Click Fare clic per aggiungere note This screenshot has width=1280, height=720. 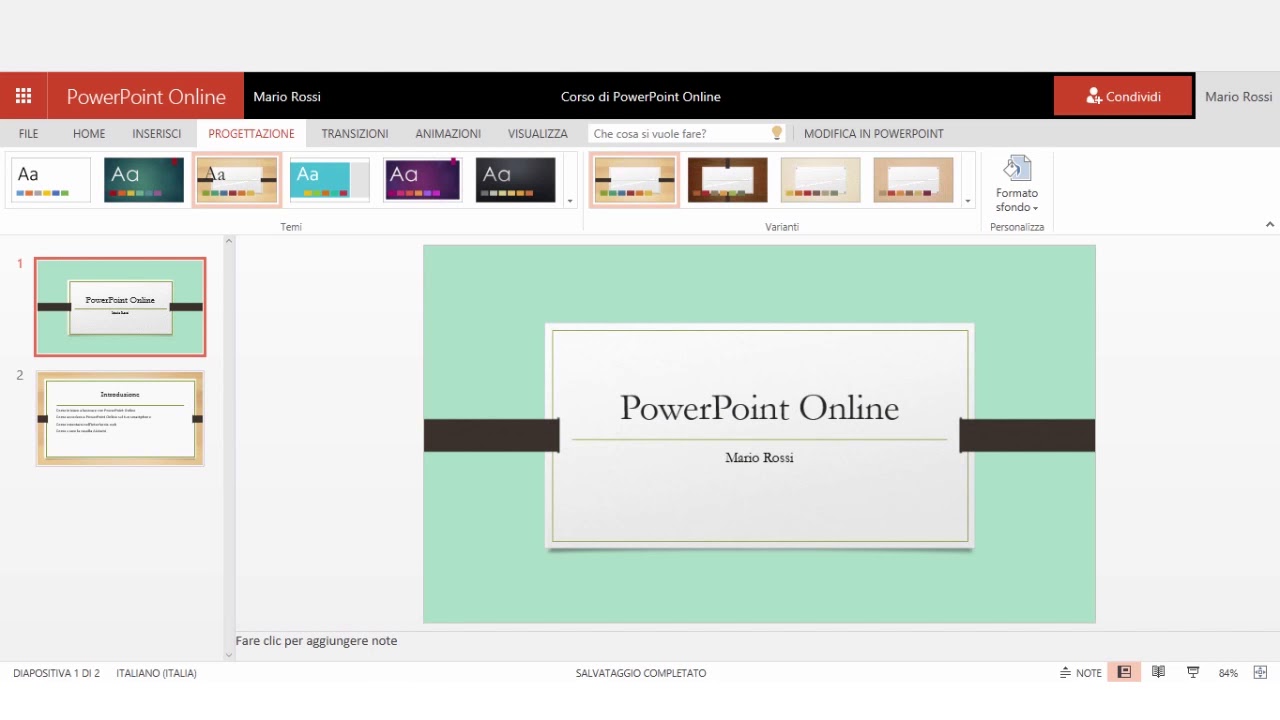[x=316, y=641]
